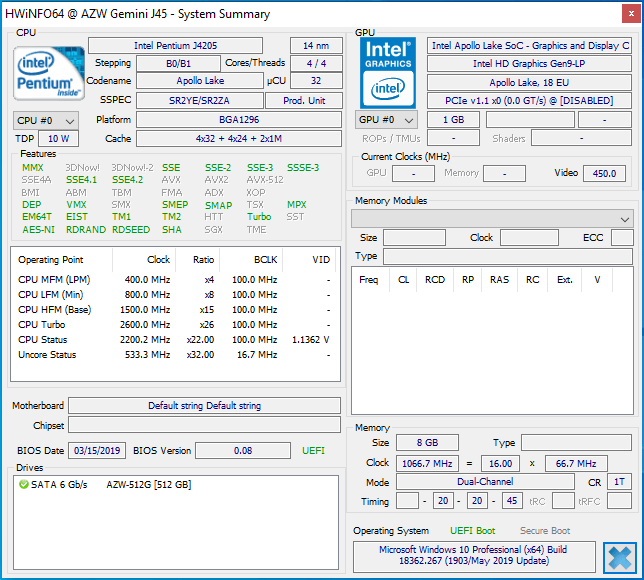Viewport: 644px width, 580px height.
Task: Click the Apollo Lake, 18 EU field
Action: 529,83
